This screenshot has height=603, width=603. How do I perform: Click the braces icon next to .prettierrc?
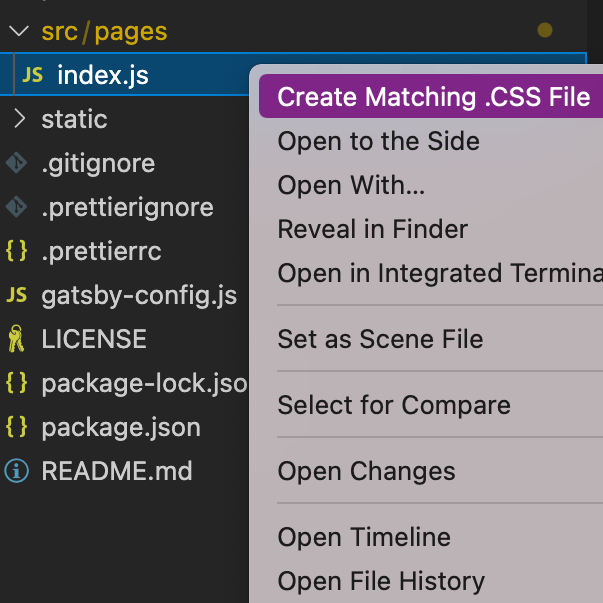(x=16, y=251)
